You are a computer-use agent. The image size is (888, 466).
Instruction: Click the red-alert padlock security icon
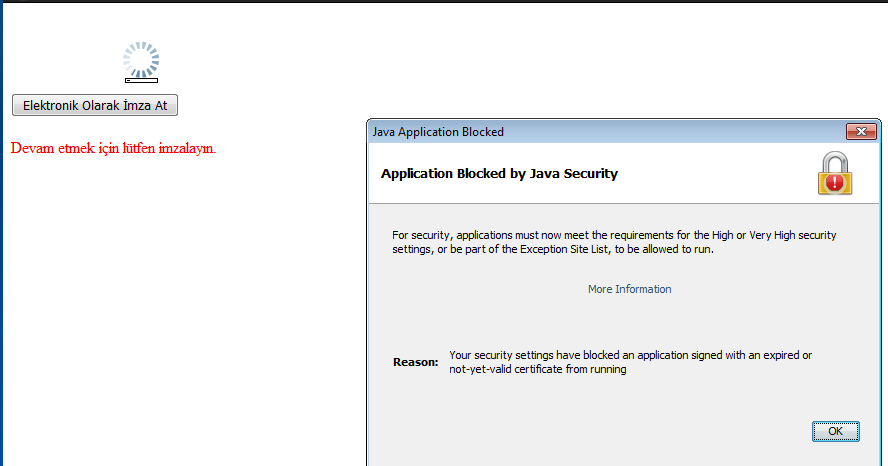(x=835, y=173)
